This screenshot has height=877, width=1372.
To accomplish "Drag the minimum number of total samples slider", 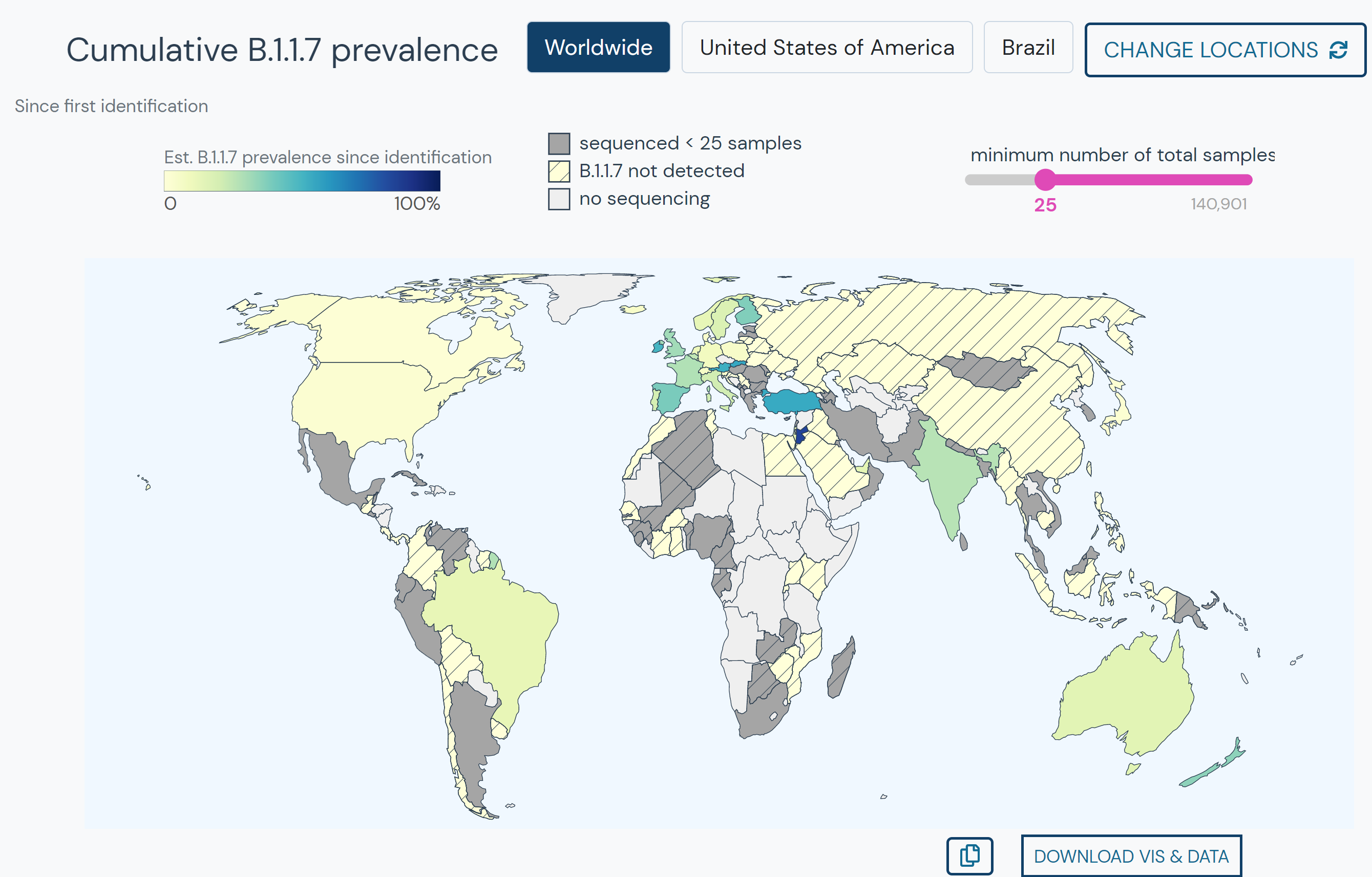I will [1044, 180].
